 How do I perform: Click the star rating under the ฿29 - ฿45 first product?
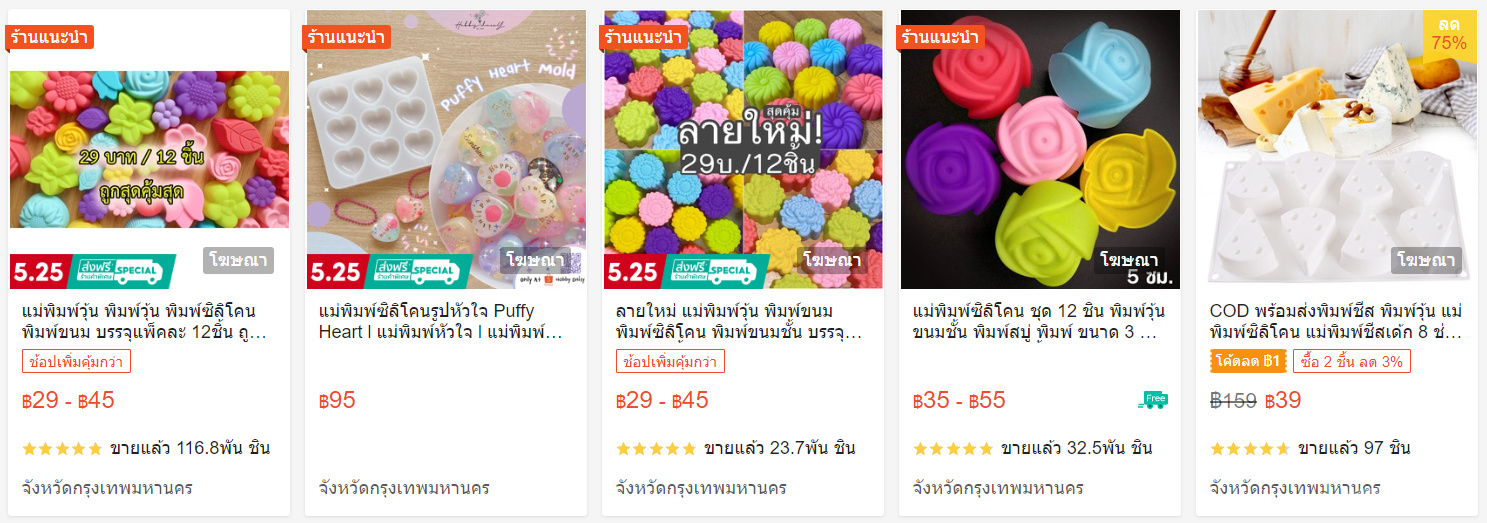pos(62,448)
